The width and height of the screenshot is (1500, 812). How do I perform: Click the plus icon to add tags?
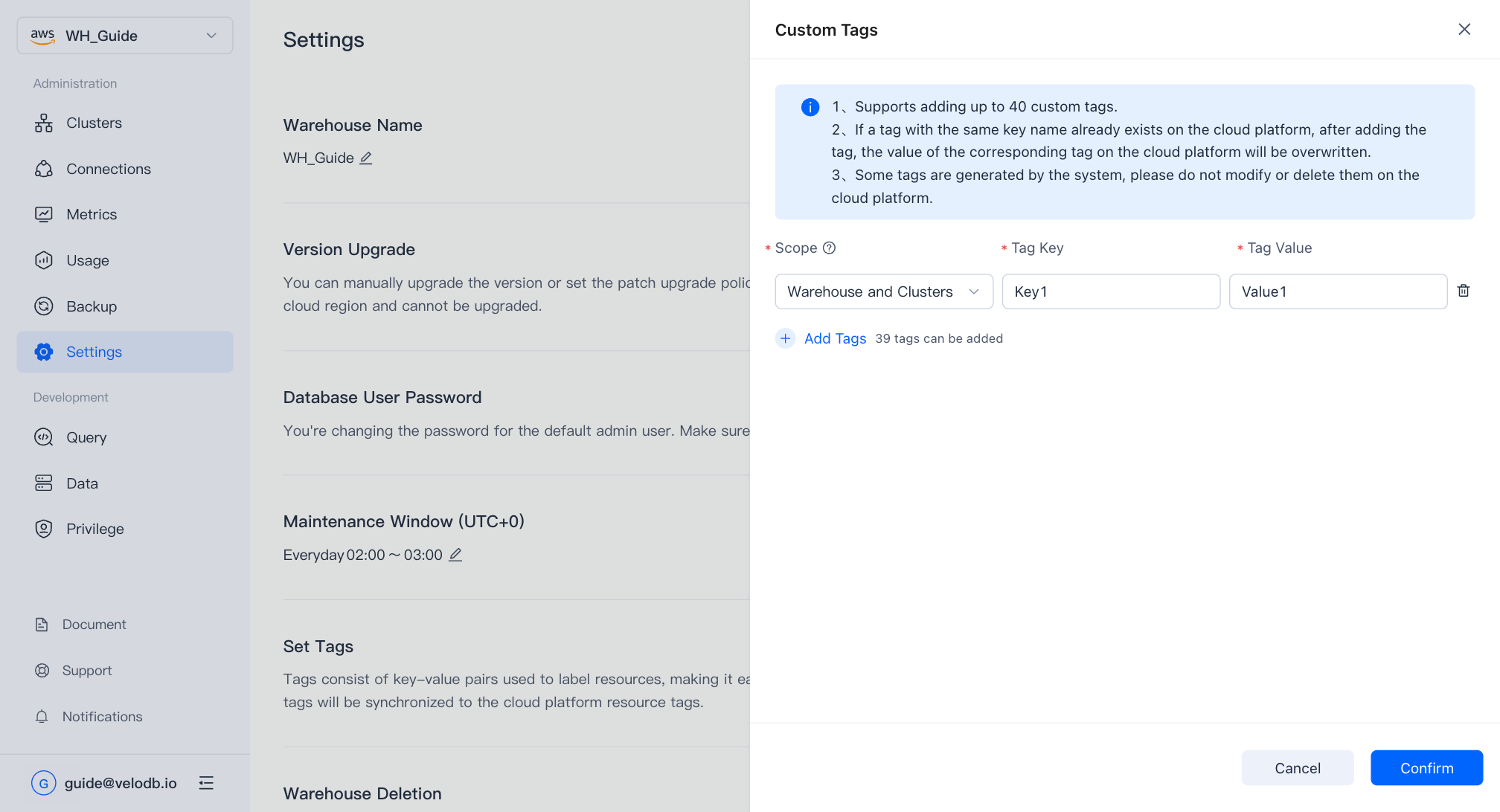(x=785, y=338)
